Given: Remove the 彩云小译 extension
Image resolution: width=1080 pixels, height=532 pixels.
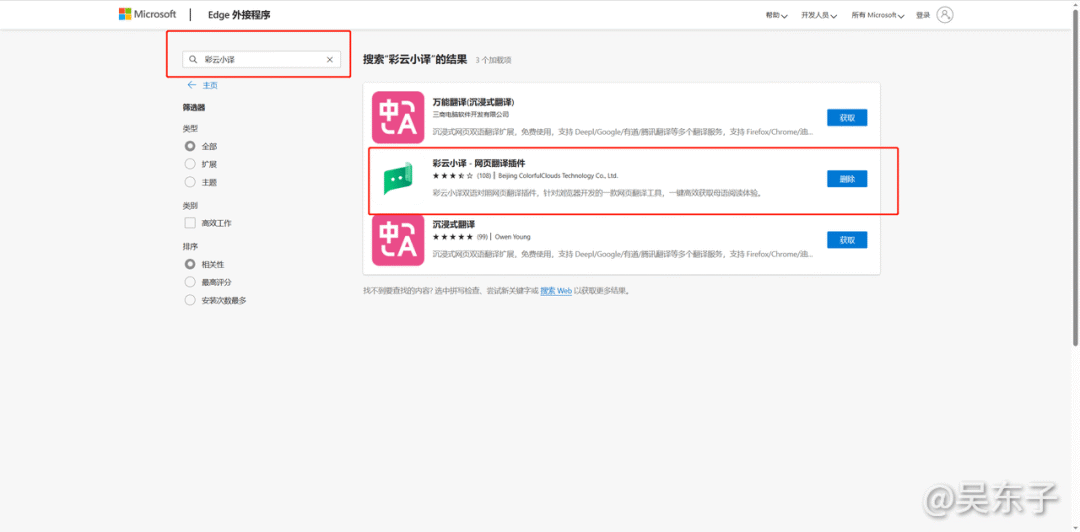Looking at the screenshot, I should click(x=847, y=178).
